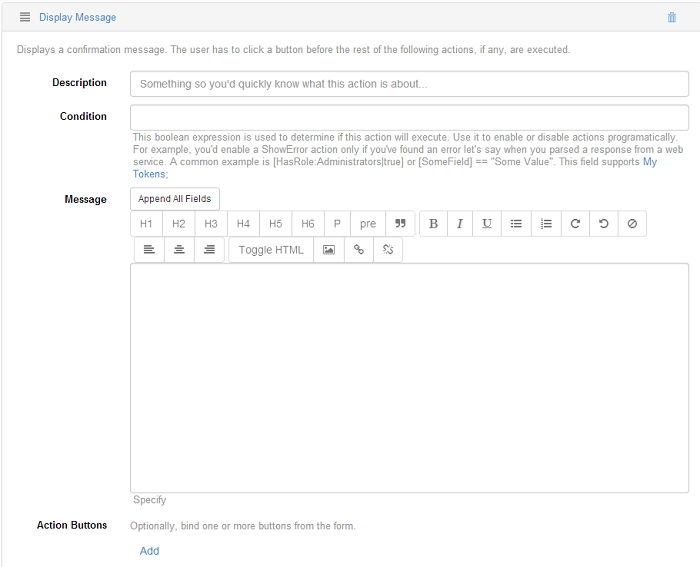The image size is (700, 567).
Task: Toggle italic formatting in message editor
Action: click(460, 224)
